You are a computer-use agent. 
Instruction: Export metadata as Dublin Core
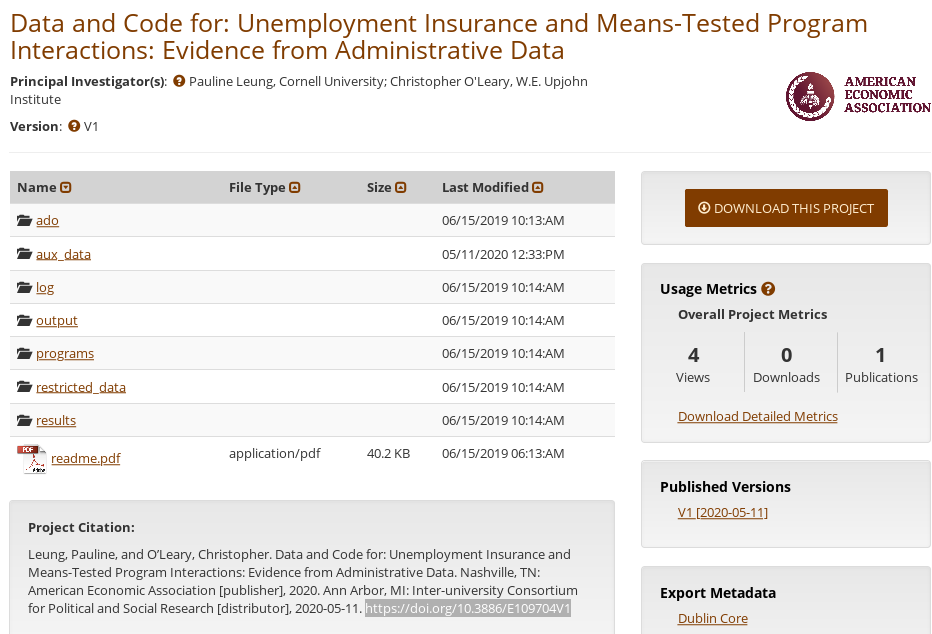(712, 618)
